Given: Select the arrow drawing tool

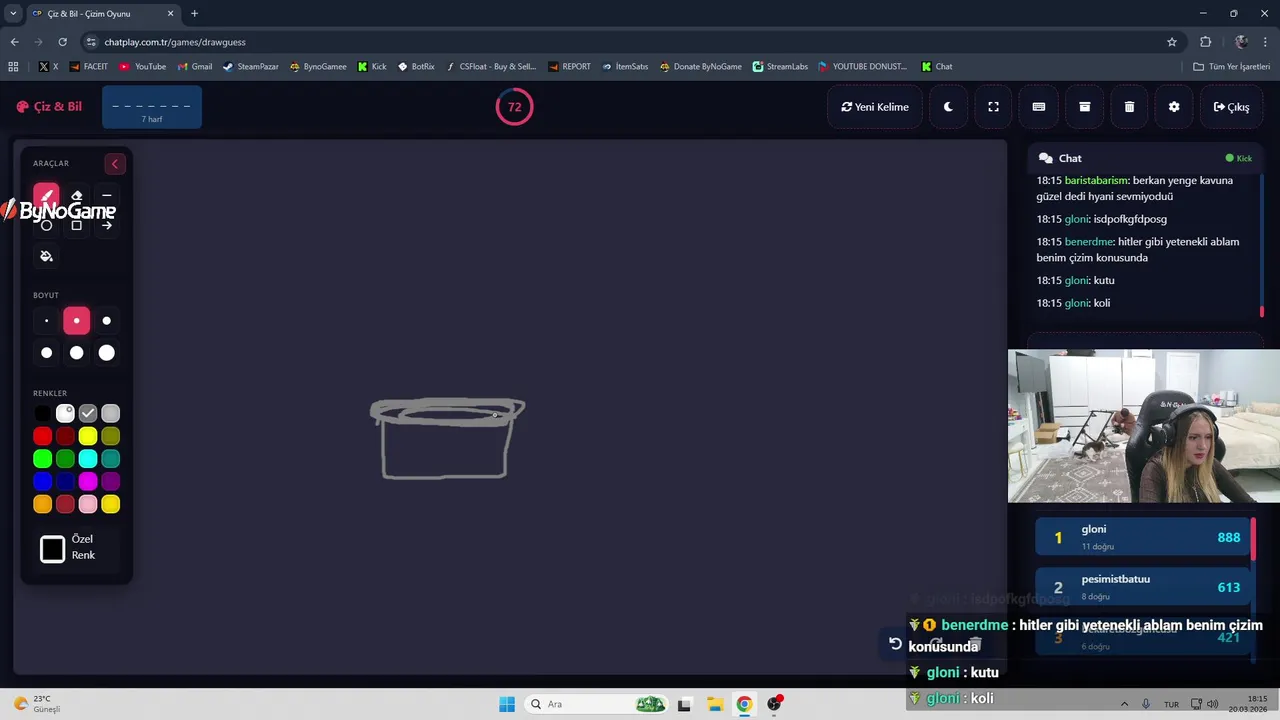Looking at the screenshot, I should 107,226.
